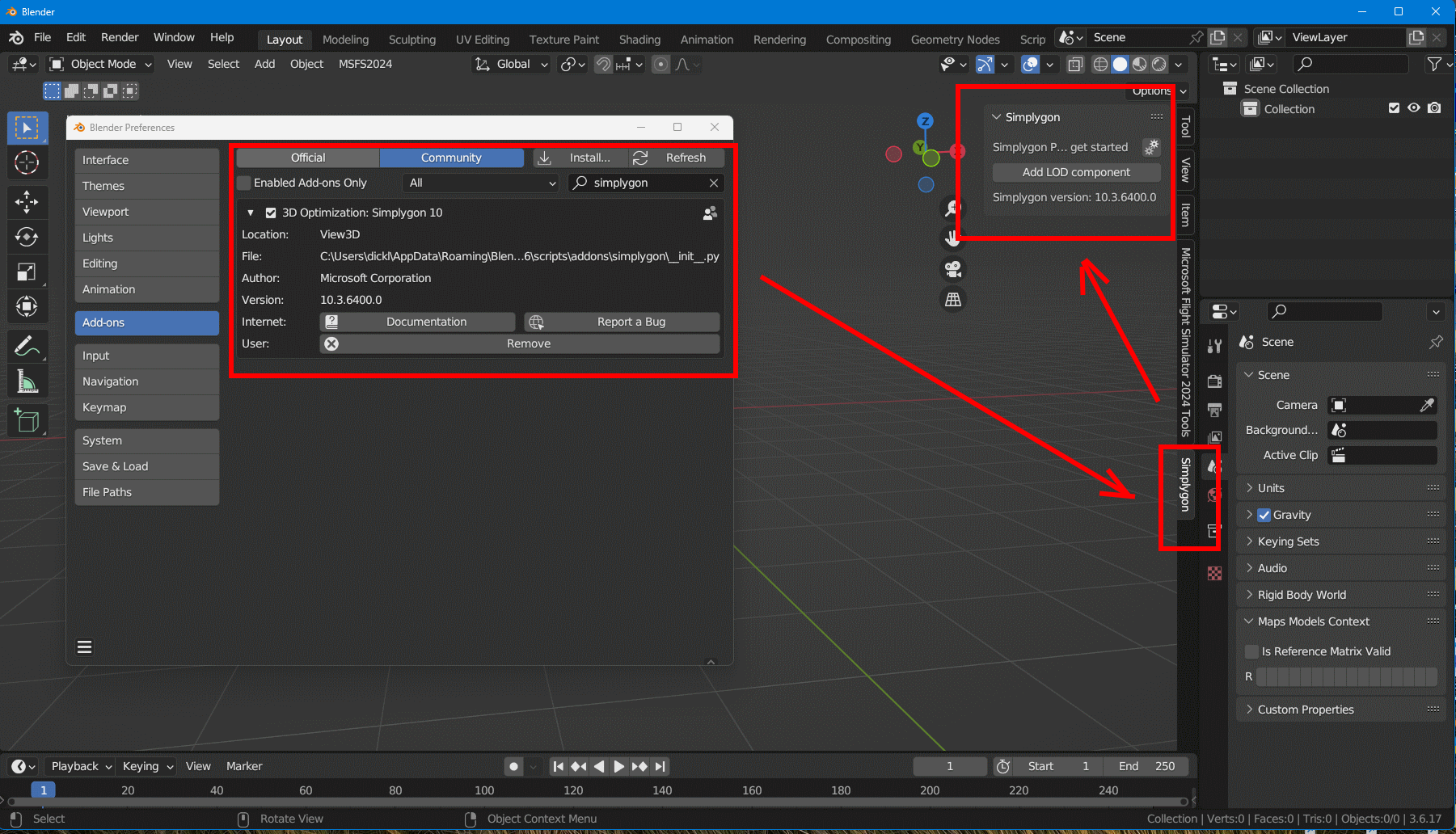
Task: Check Enabled Add-ons Only
Action: 244,183
